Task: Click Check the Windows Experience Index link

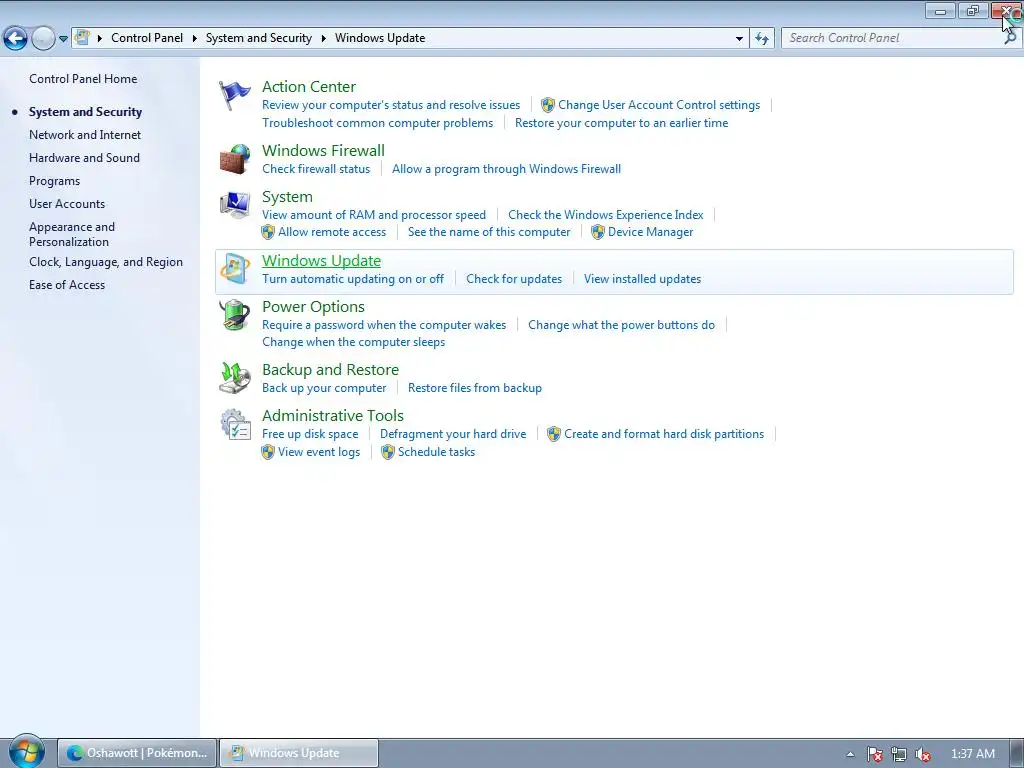Action: pyautogui.click(x=605, y=215)
